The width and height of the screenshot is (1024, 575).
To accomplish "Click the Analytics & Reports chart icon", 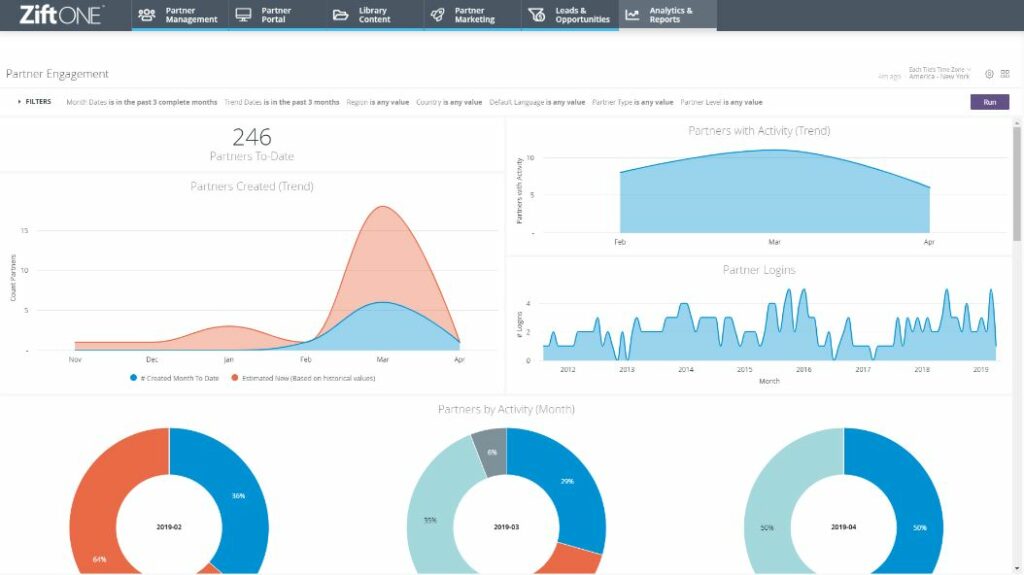I will [632, 14].
